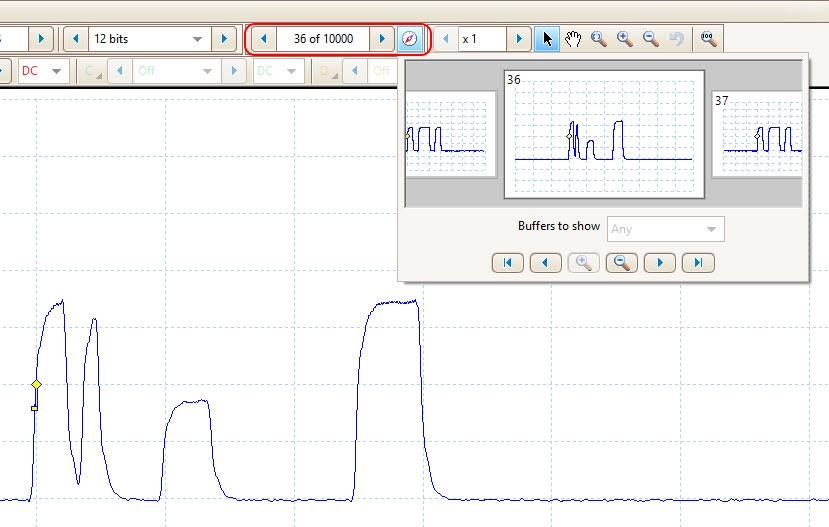Expand the 12 bits resolution dropdown
This screenshot has width=829, height=527.
point(195,39)
